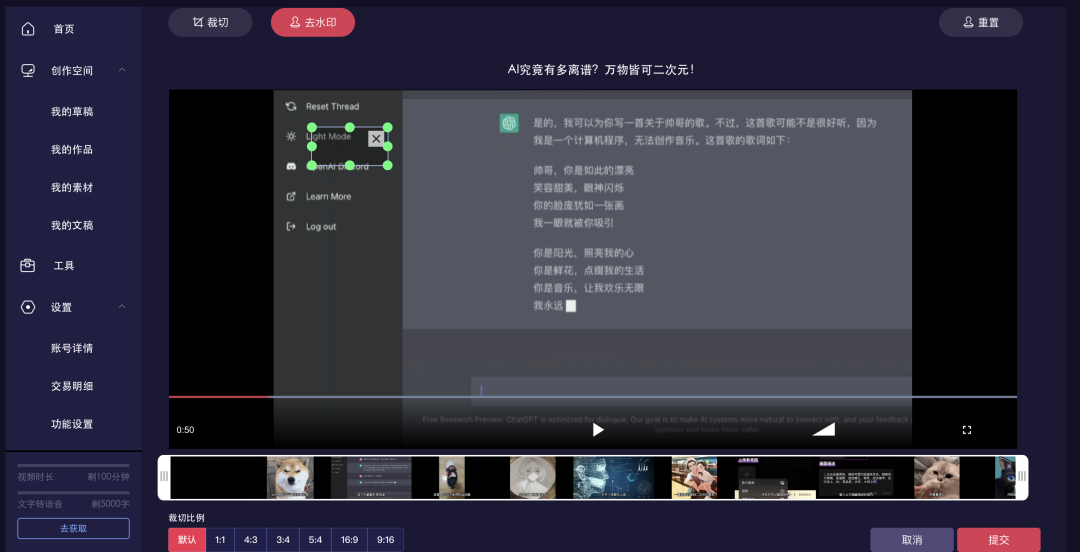Enter fullscreen with the corner icon
The height and width of the screenshot is (552, 1080).
point(966,429)
